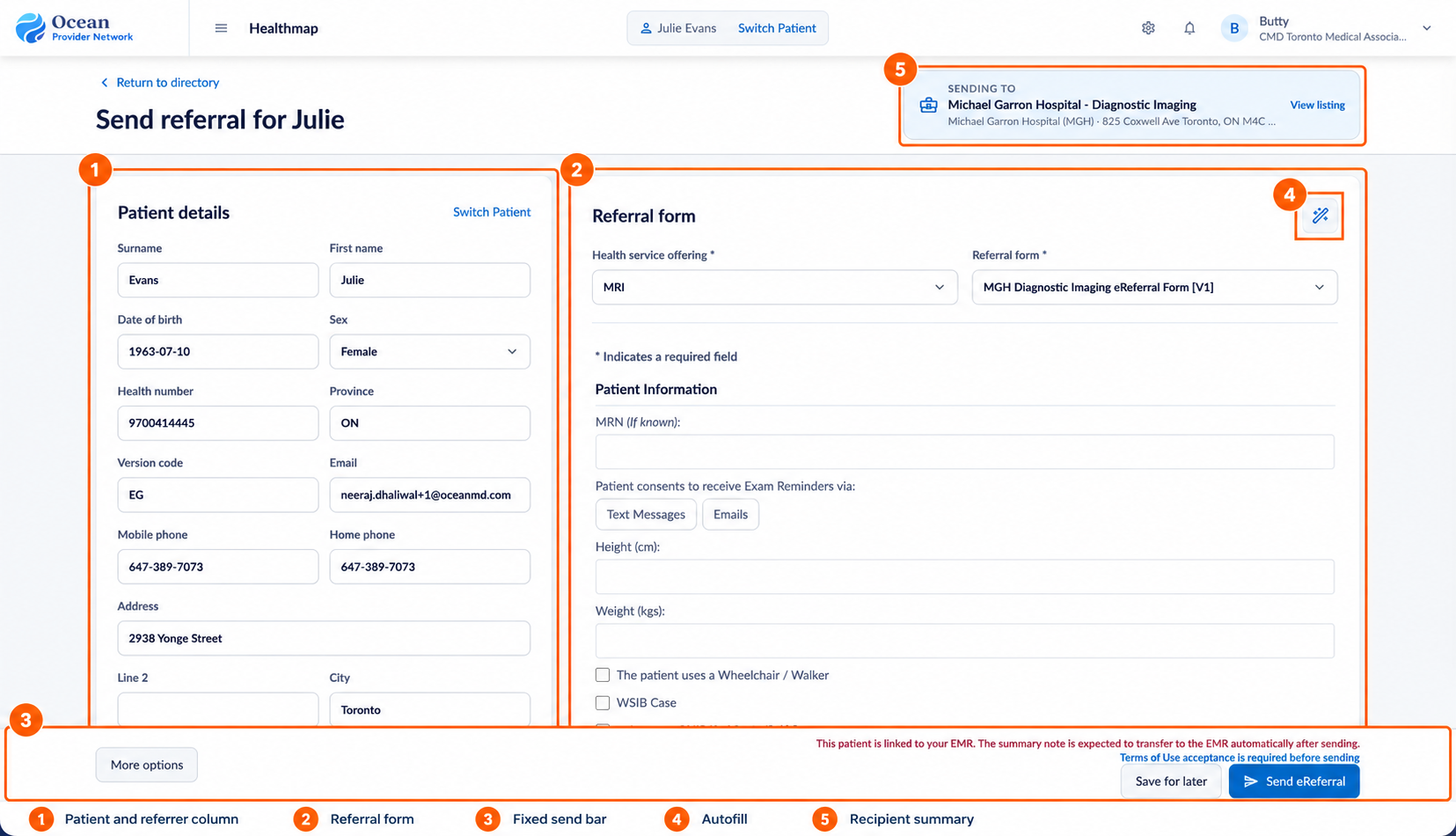1456x836 pixels.
Task: Click the MRN (If known) field
Action: [x=964, y=451]
